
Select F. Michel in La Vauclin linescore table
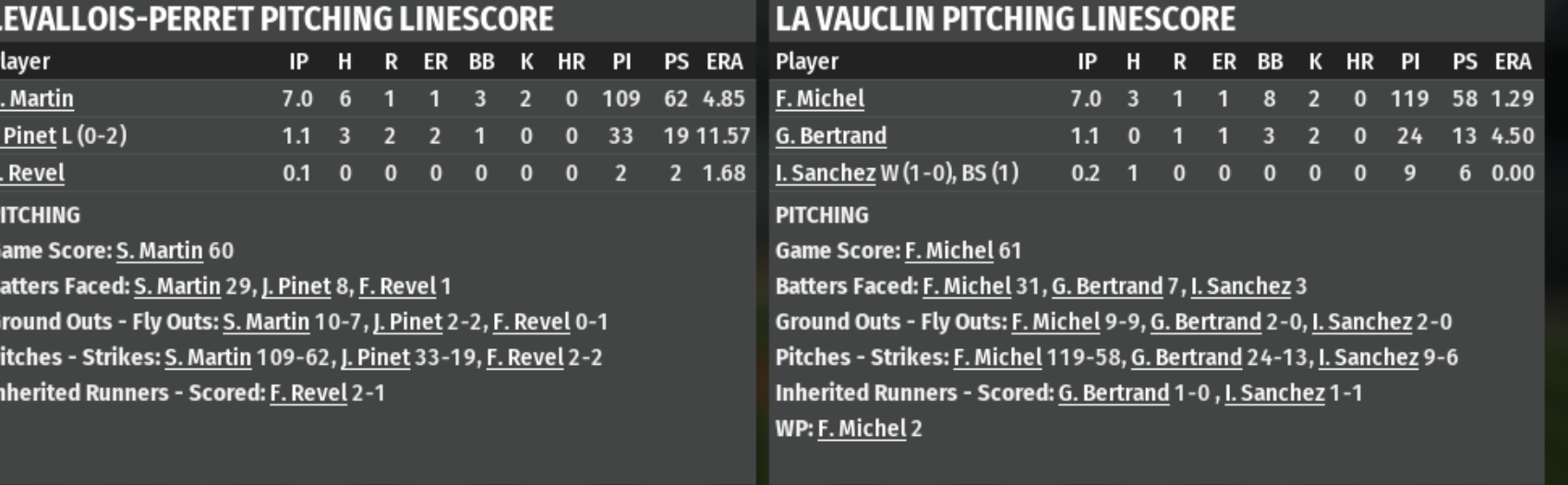click(x=820, y=99)
